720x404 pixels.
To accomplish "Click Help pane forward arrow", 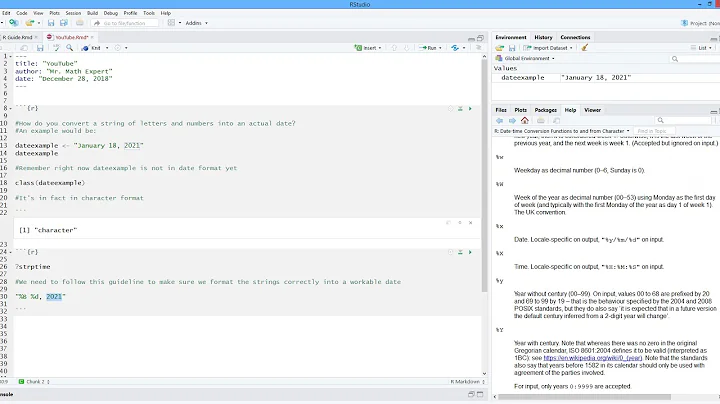I will click(512, 120).
